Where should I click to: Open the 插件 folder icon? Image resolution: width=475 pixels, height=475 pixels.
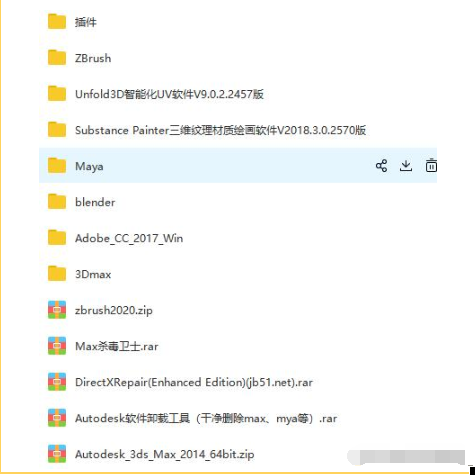[57, 22]
